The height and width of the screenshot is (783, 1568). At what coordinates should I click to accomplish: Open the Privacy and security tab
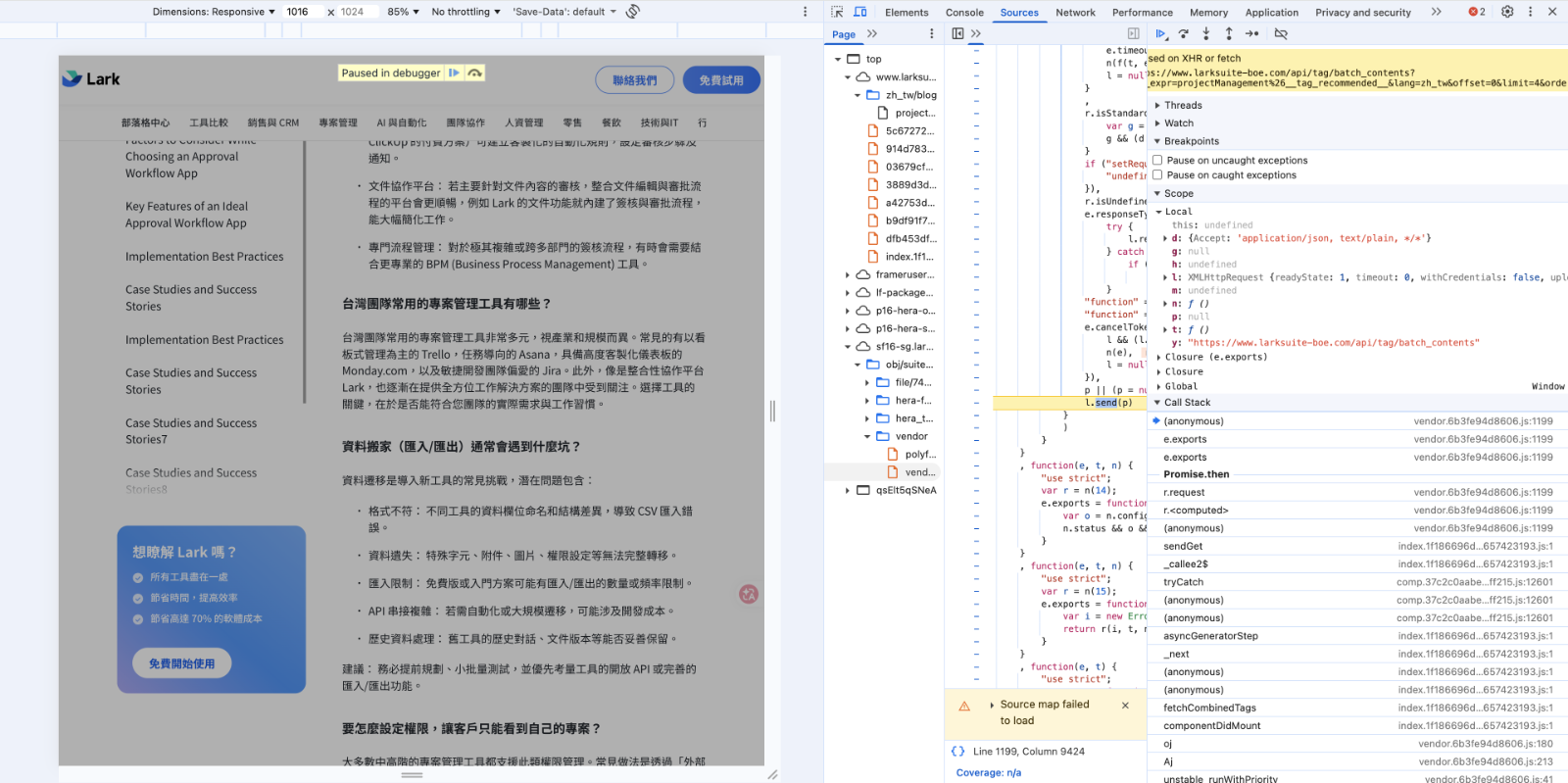coord(1362,13)
